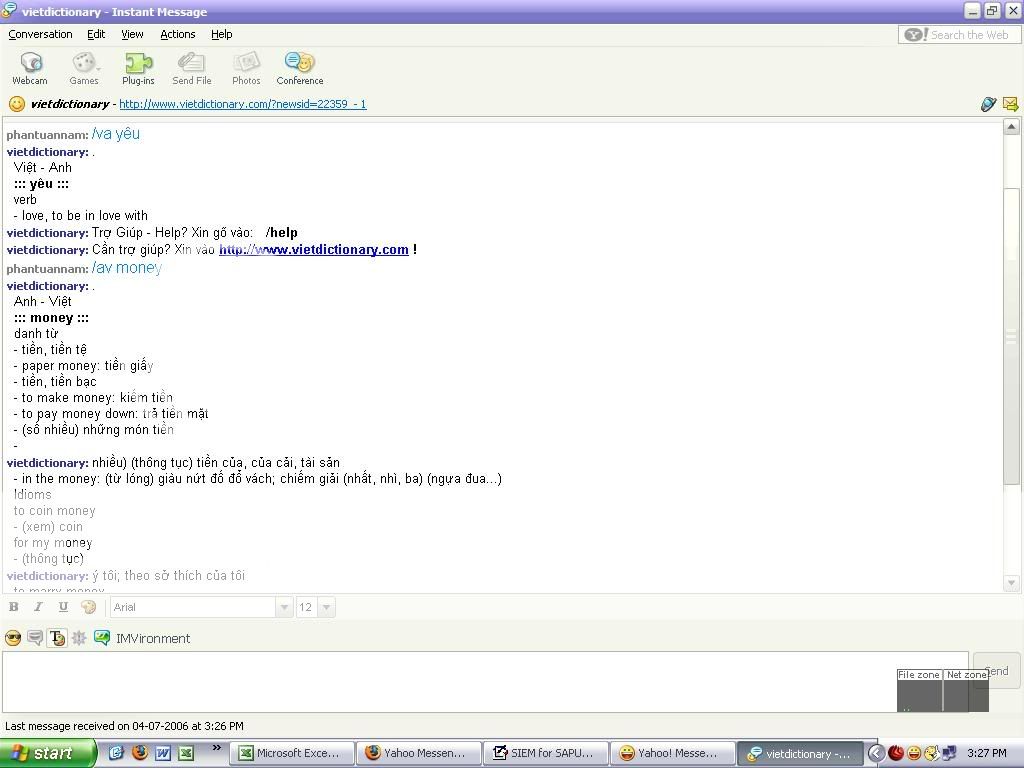1024x768 pixels.
Task: Open the Webcam tool
Action: pyautogui.click(x=30, y=68)
